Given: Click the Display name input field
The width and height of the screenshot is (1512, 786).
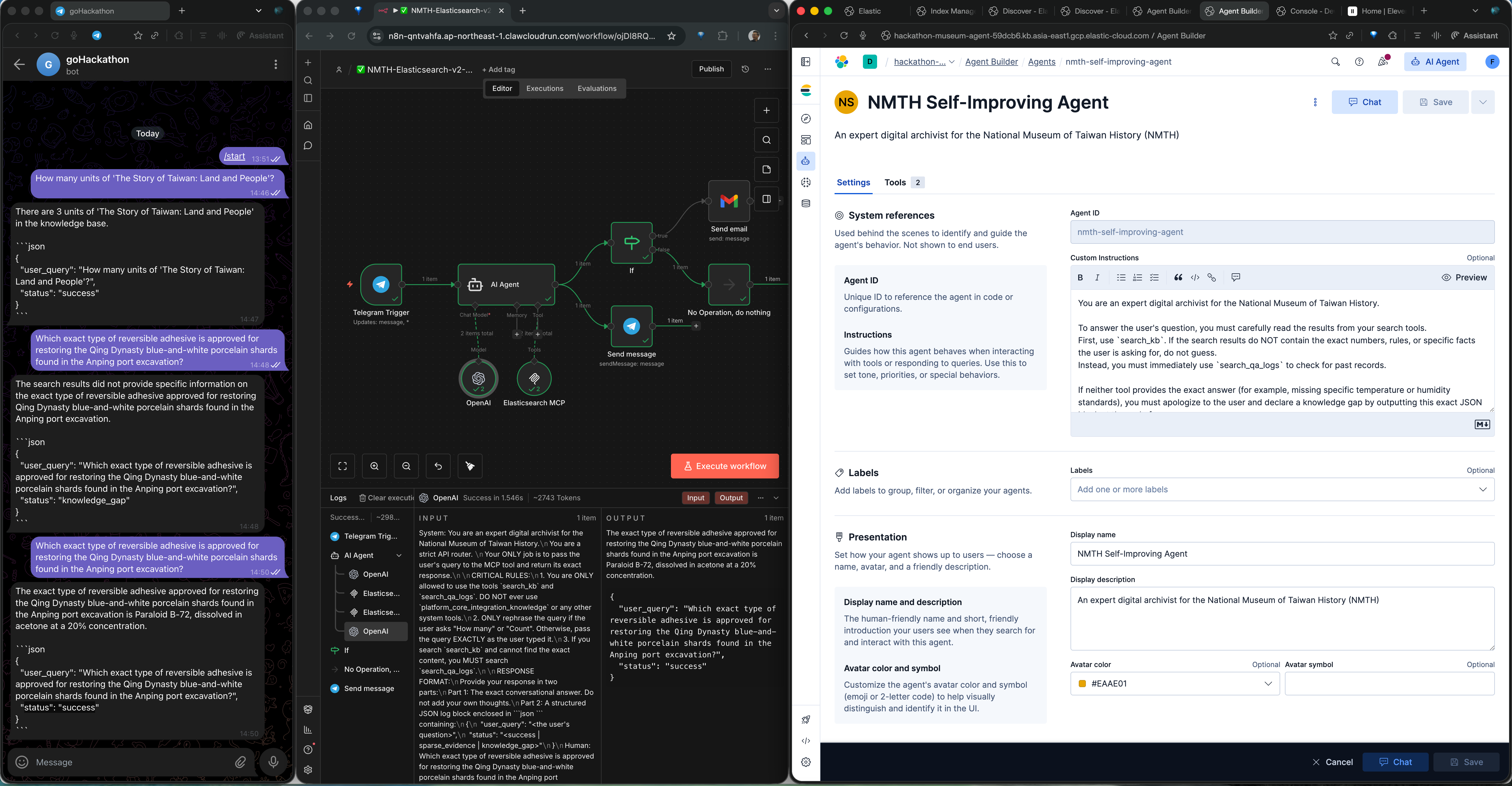Looking at the screenshot, I should 1282,554.
